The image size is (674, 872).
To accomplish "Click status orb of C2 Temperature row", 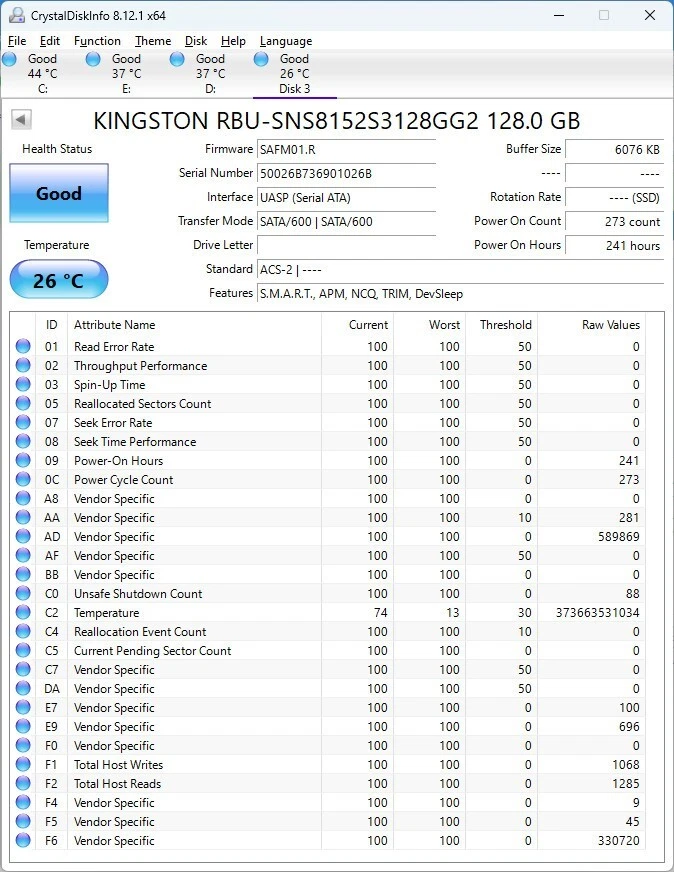I will [x=23, y=612].
